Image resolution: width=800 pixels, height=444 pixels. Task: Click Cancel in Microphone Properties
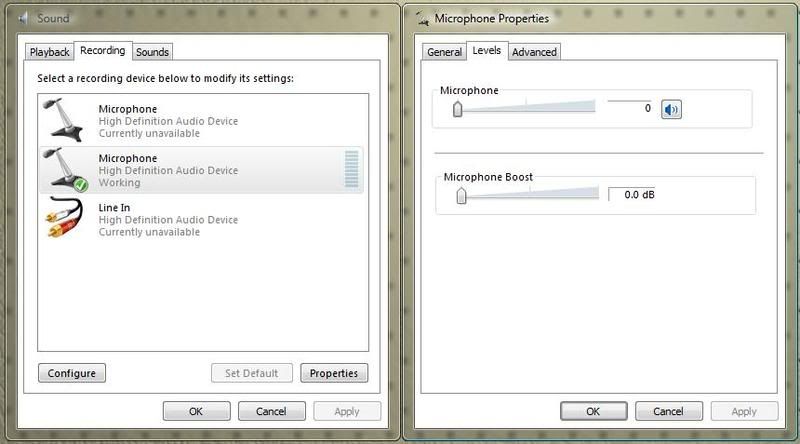(668, 411)
